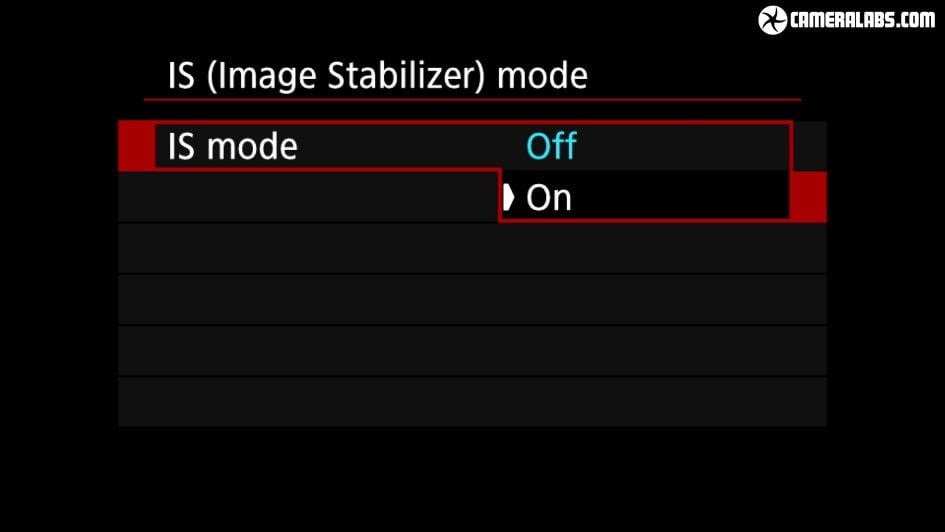Viewport: 945px width, 532px height.
Task: Click the red block left of IS mode
Action: (135, 146)
